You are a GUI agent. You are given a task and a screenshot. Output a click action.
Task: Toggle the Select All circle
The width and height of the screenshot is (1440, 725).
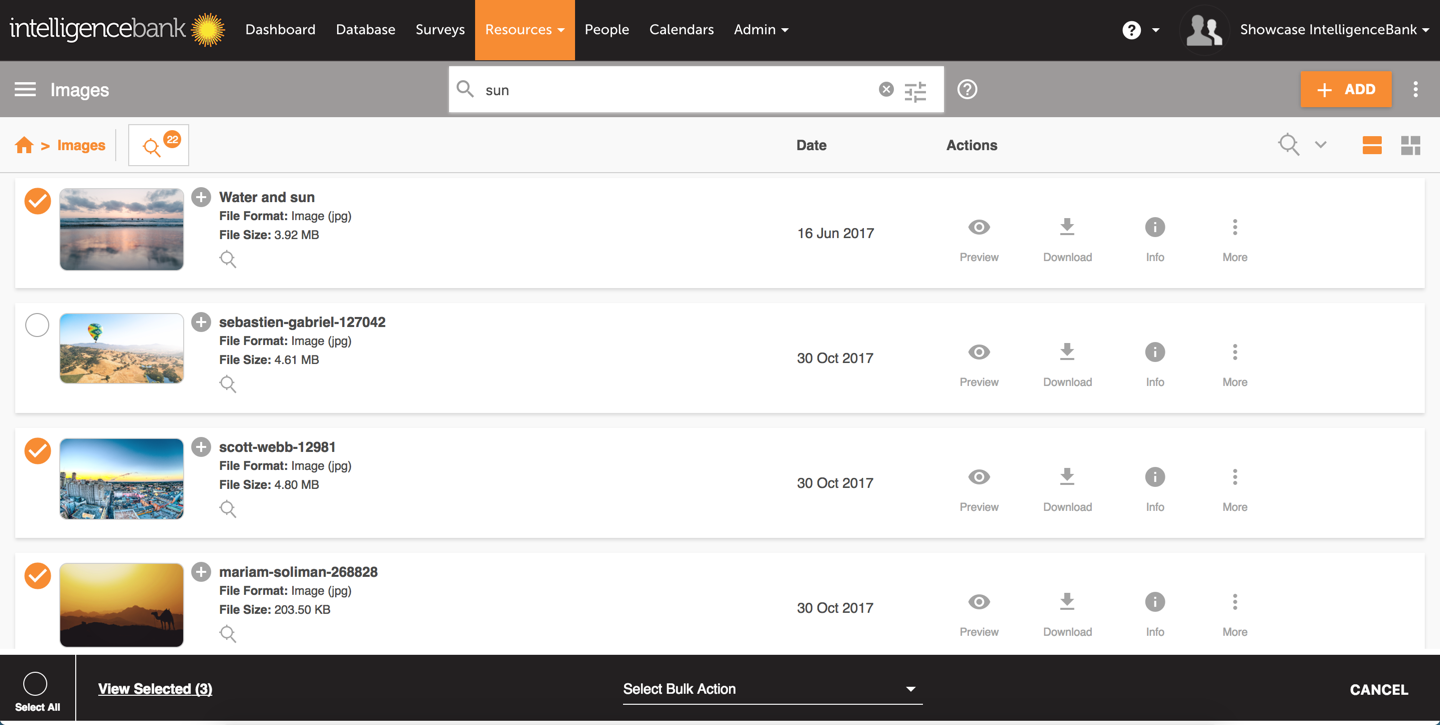pyautogui.click(x=36, y=684)
